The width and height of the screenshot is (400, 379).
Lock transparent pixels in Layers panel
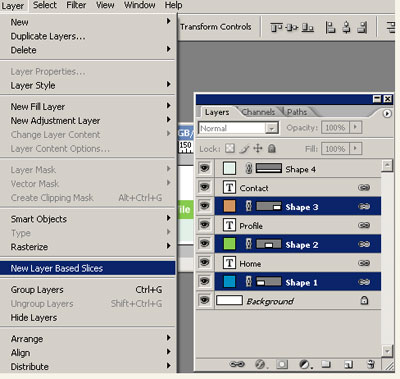[230, 148]
